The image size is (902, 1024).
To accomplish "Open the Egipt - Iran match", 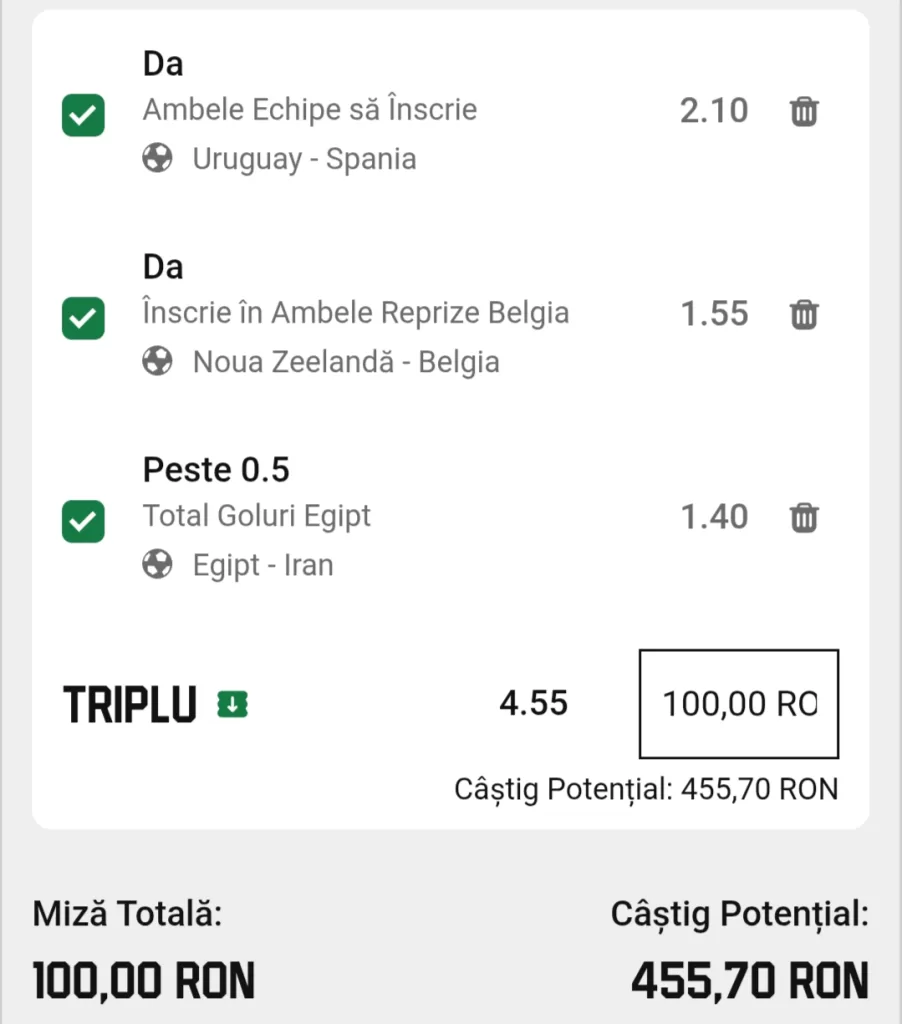I will pyautogui.click(x=263, y=565).
